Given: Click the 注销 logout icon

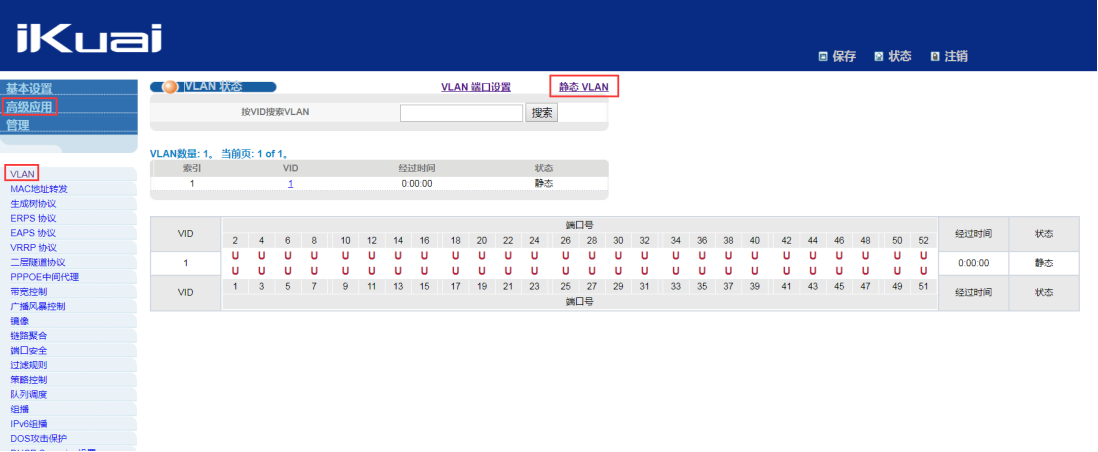Looking at the screenshot, I should (935, 57).
